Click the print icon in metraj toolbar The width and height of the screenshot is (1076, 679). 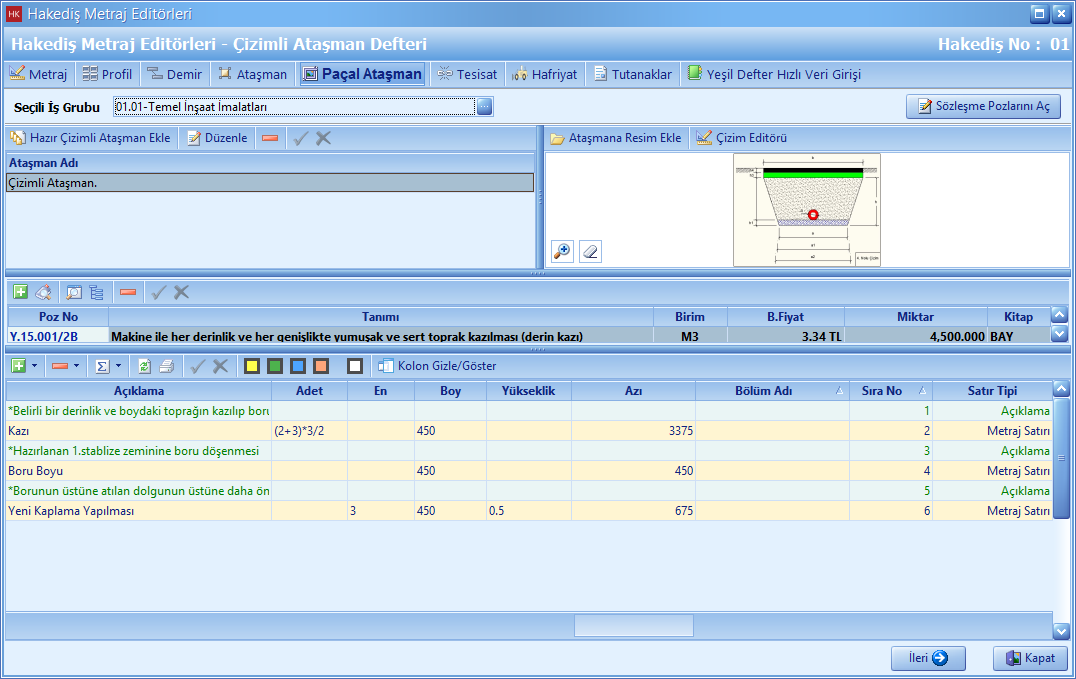pyautogui.click(x=166, y=366)
